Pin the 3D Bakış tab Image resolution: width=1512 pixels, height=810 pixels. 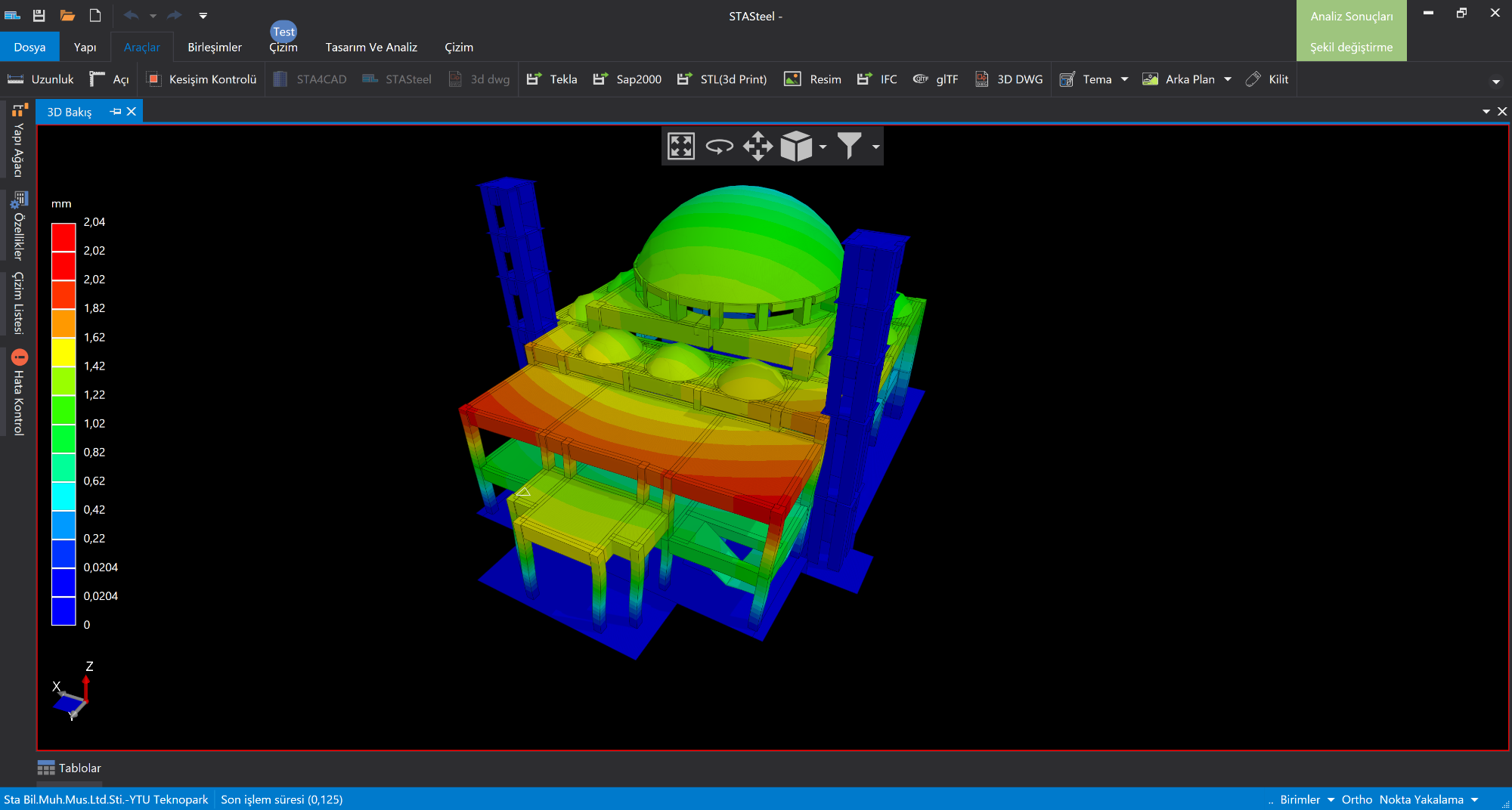[116, 112]
